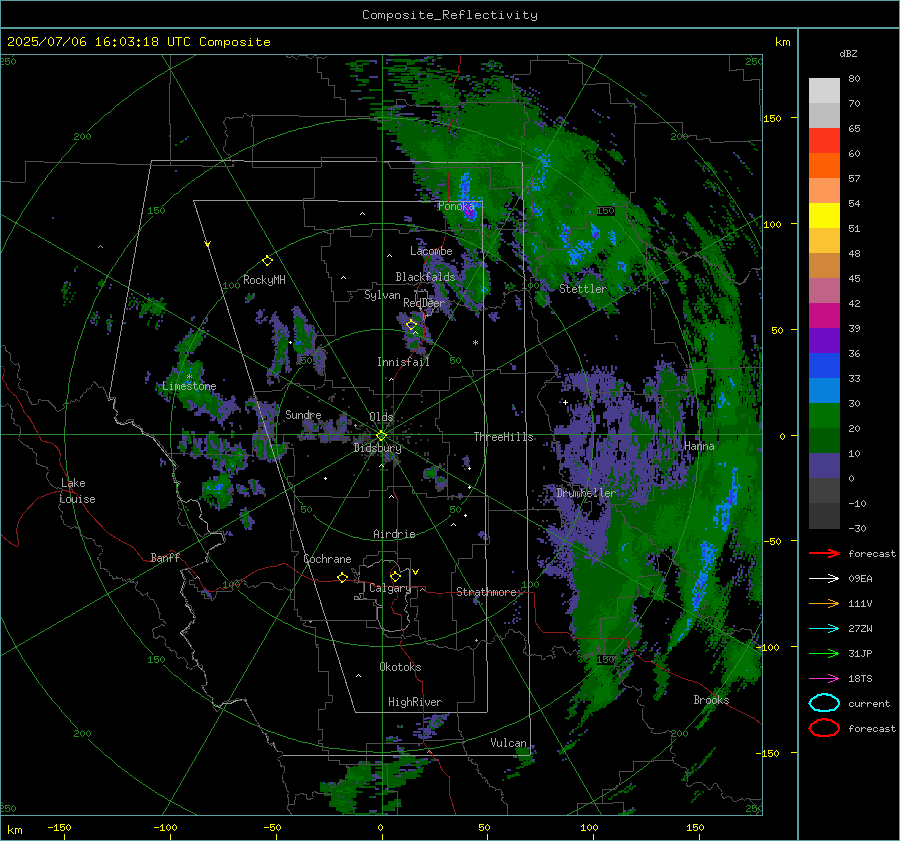Select the 0 dBZ purple-blue color swatch
Image resolution: width=900 pixels, height=841 pixels.
(x=824, y=465)
